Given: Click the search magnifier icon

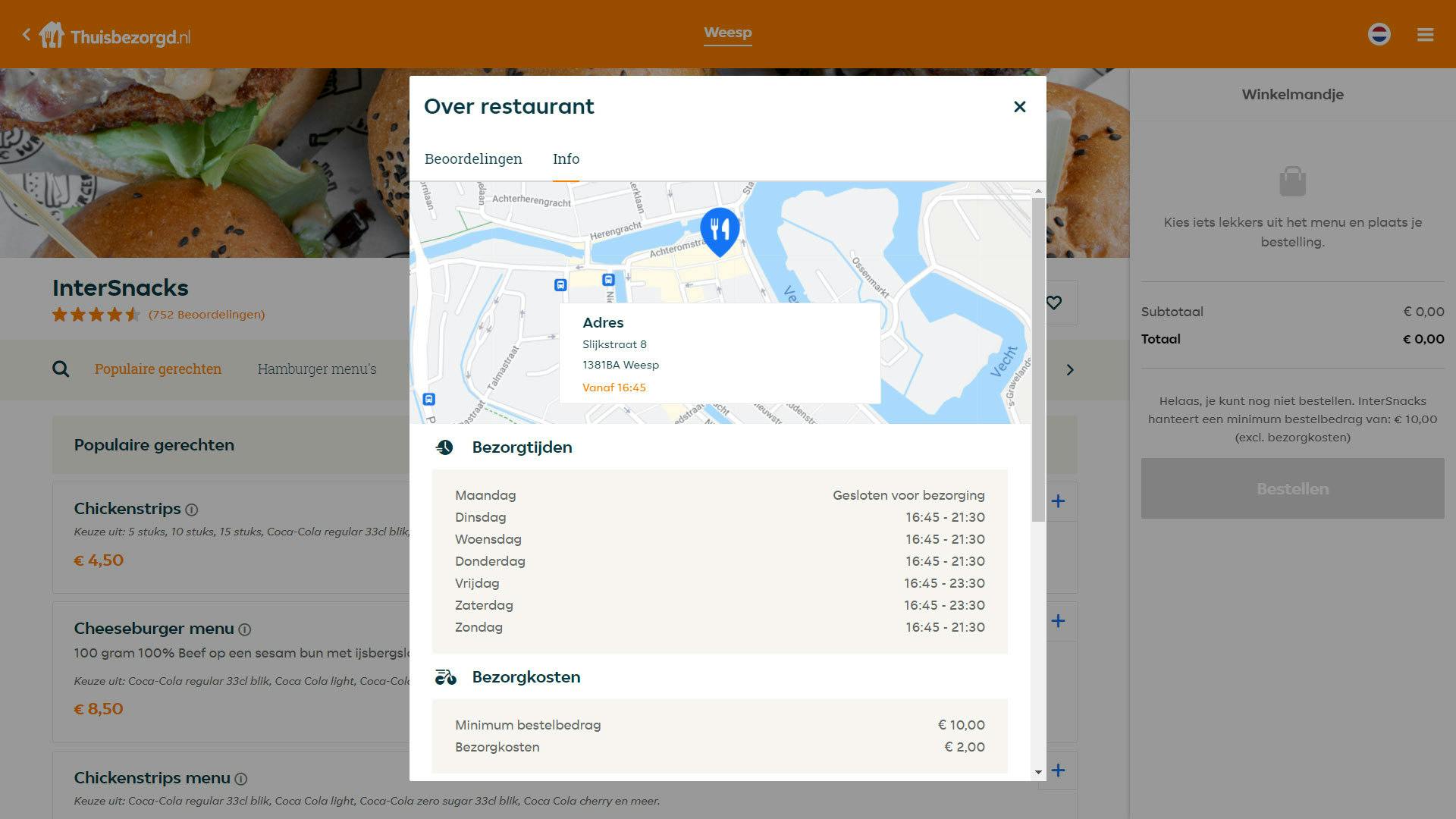Looking at the screenshot, I should tap(61, 369).
